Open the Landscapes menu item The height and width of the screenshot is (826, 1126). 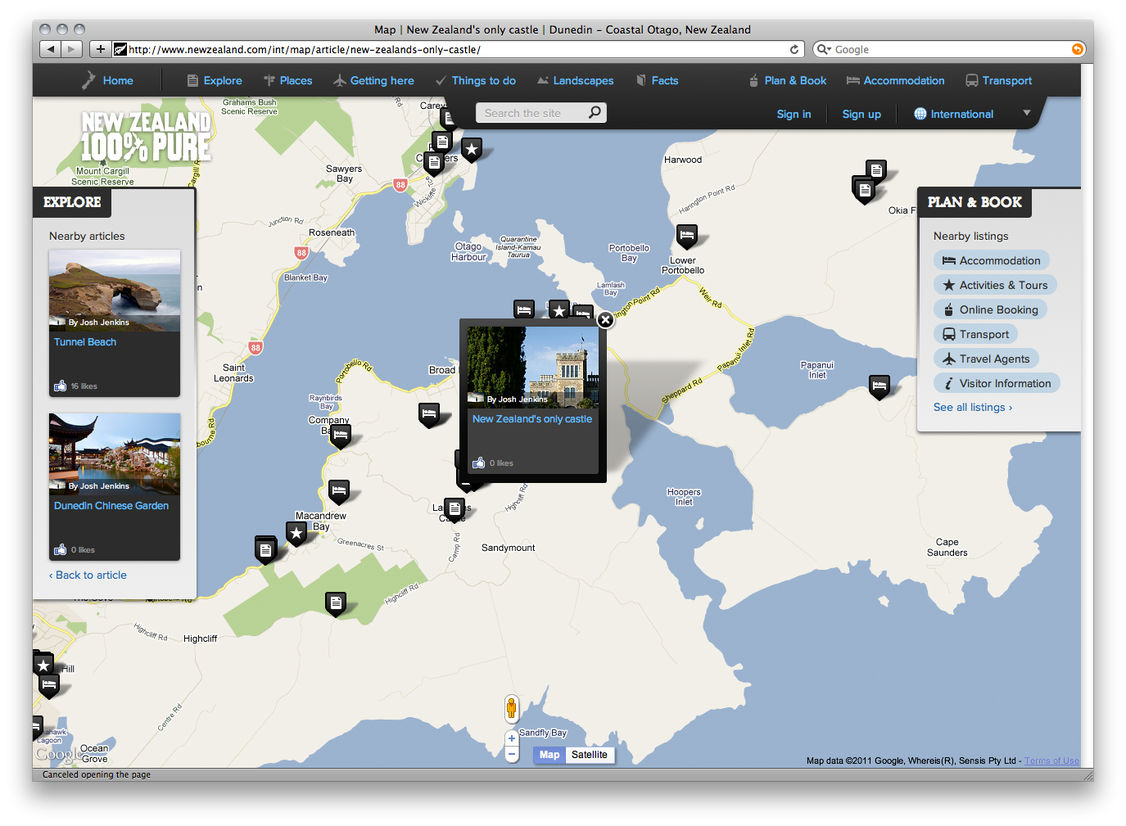[575, 81]
